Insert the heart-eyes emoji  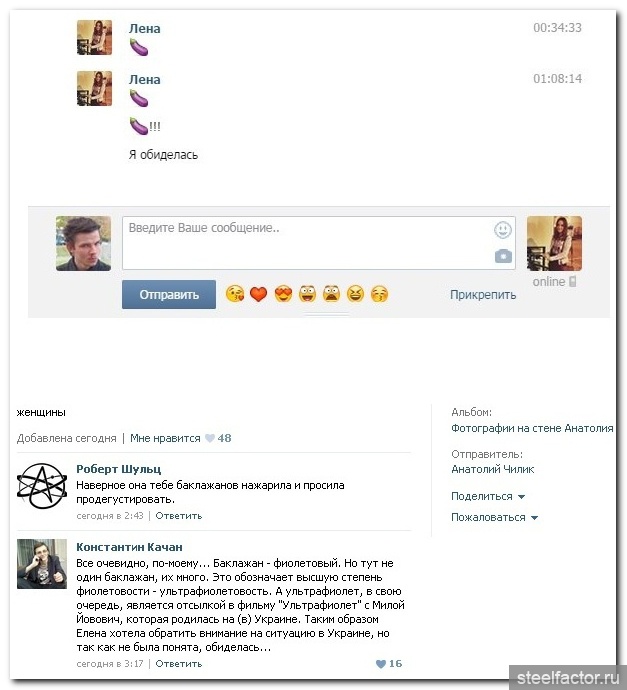tap(283, 294)
